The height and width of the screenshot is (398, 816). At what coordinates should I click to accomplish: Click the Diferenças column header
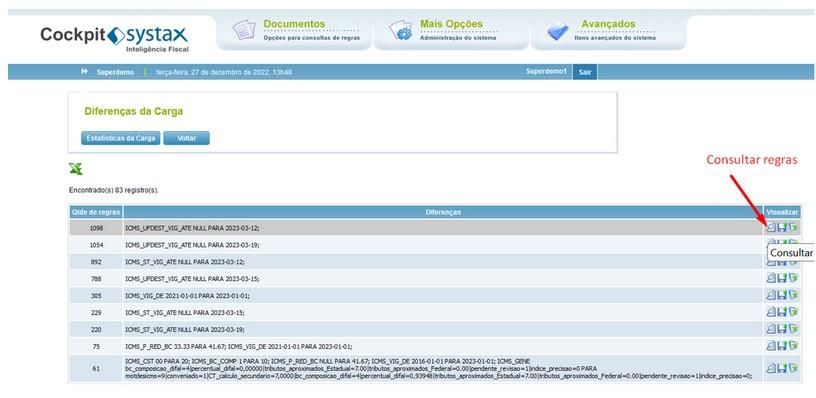point(443,212)
